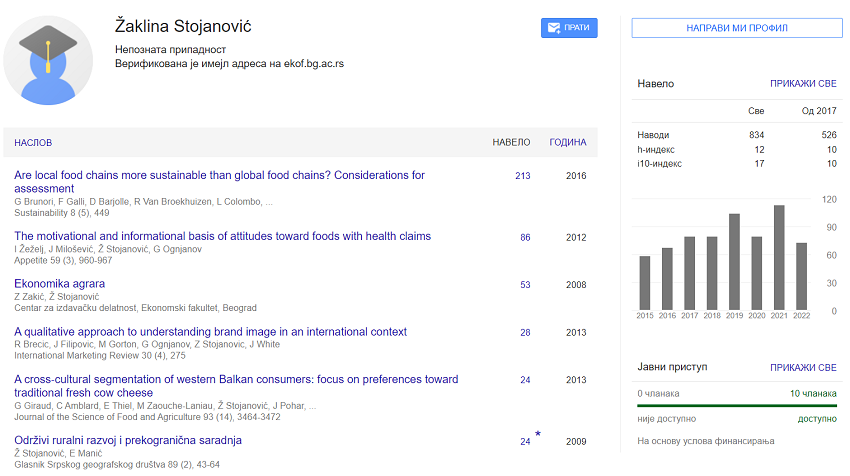
Task: Open the 10 чланака available articles link
Action: [x=813, y=394]
